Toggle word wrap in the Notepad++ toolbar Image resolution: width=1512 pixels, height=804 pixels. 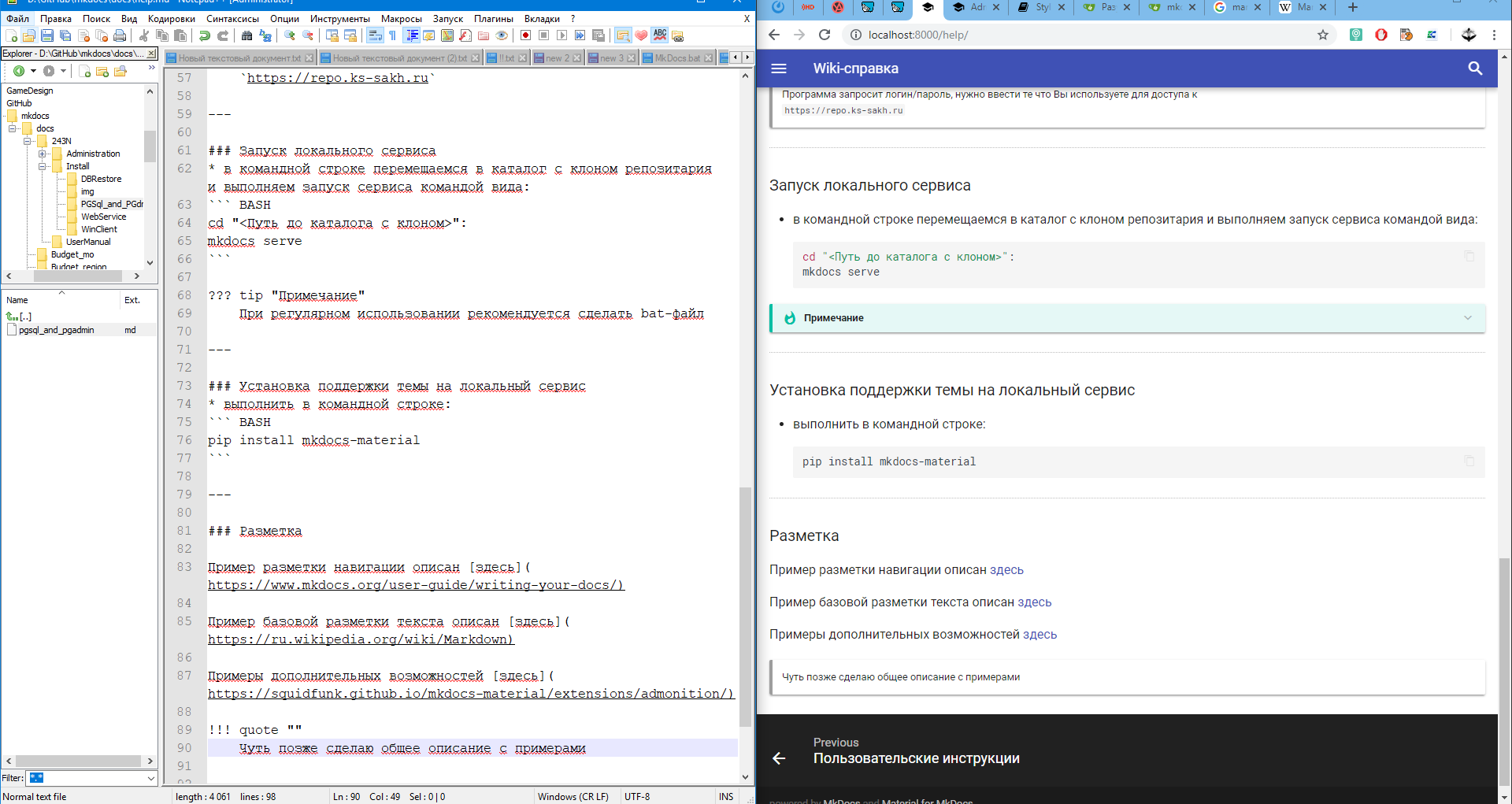pyautogui.click(x=375, y=35)
